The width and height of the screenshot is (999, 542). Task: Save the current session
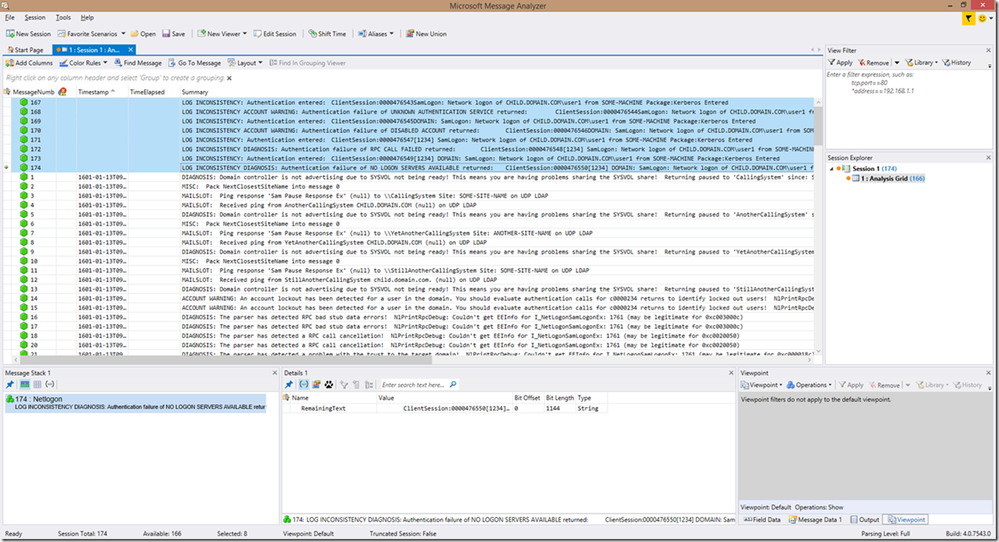[x=173, y=34]
